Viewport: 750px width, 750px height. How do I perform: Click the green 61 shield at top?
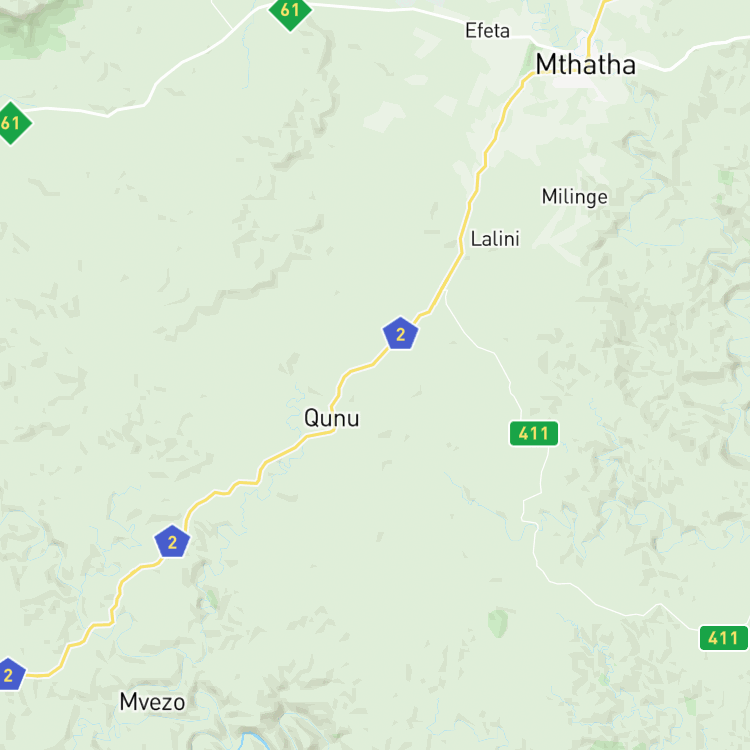point(290,11)
